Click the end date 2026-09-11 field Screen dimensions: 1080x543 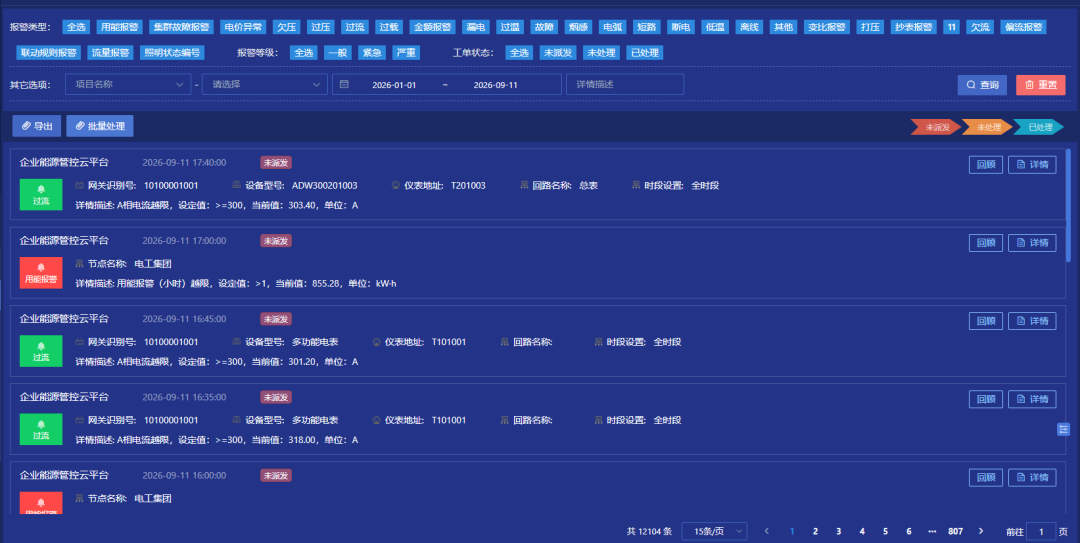(x=495, y=85)
